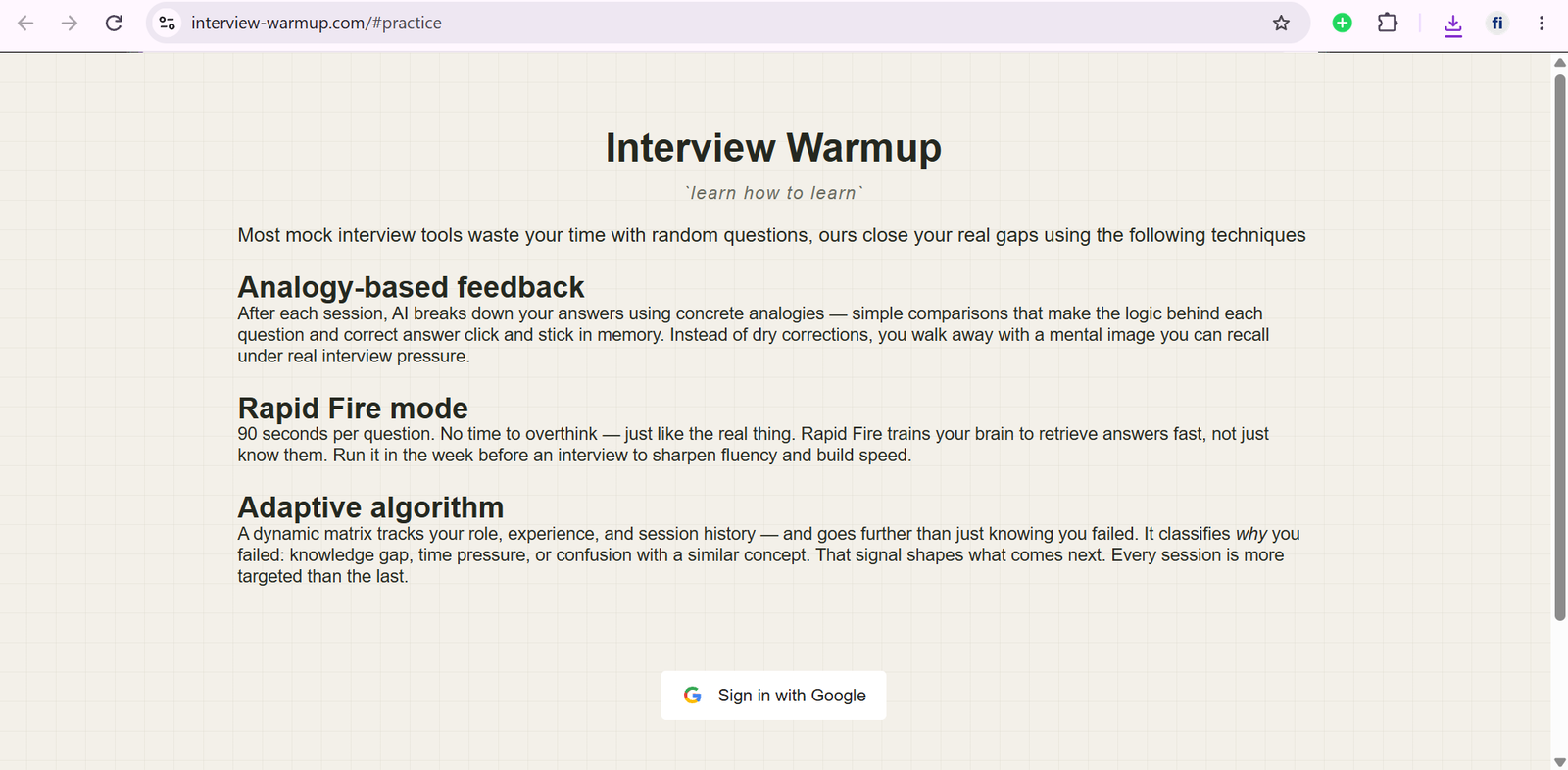Click the 'Rapid Fire mode' heading
Screen dimensions: 1568x770
(353, 408)
